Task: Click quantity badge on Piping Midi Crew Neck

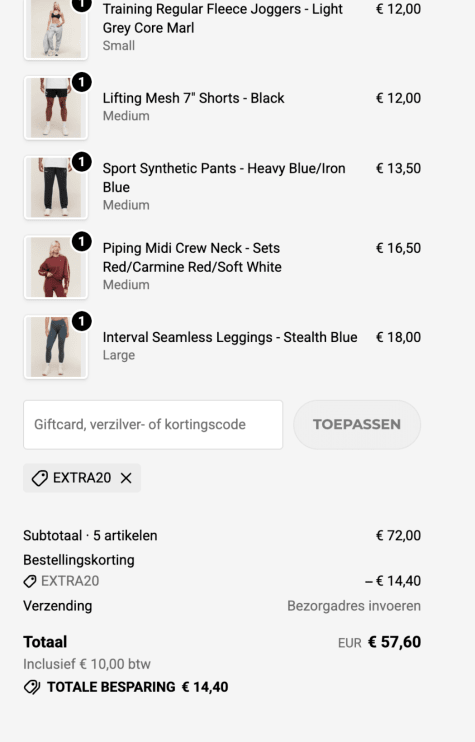Action: pos(81,242)
